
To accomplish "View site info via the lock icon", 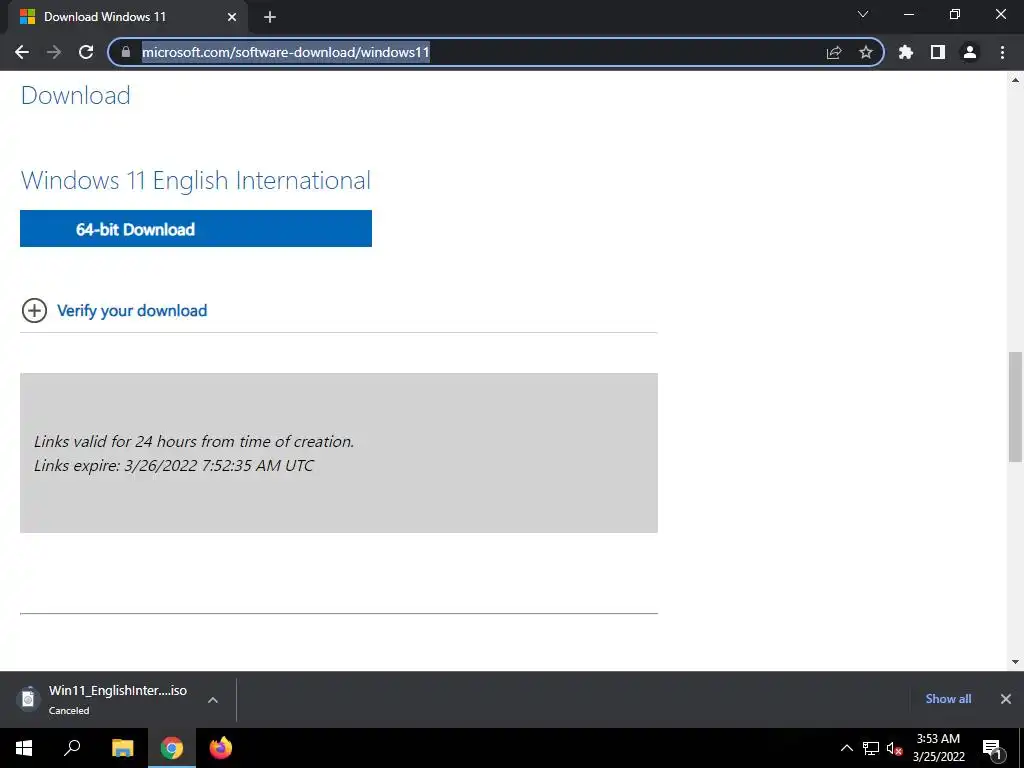I will coord(126,52).
